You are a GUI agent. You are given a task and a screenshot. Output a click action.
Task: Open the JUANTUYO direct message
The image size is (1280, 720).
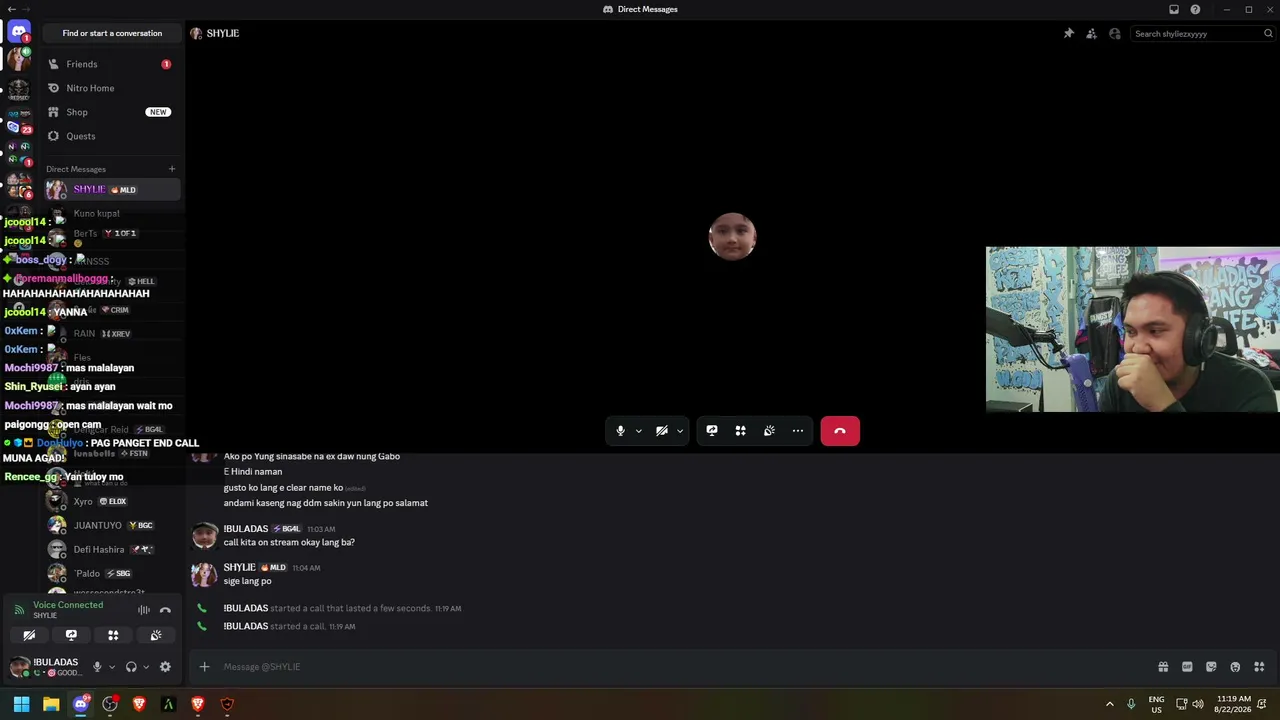[112, 525]
